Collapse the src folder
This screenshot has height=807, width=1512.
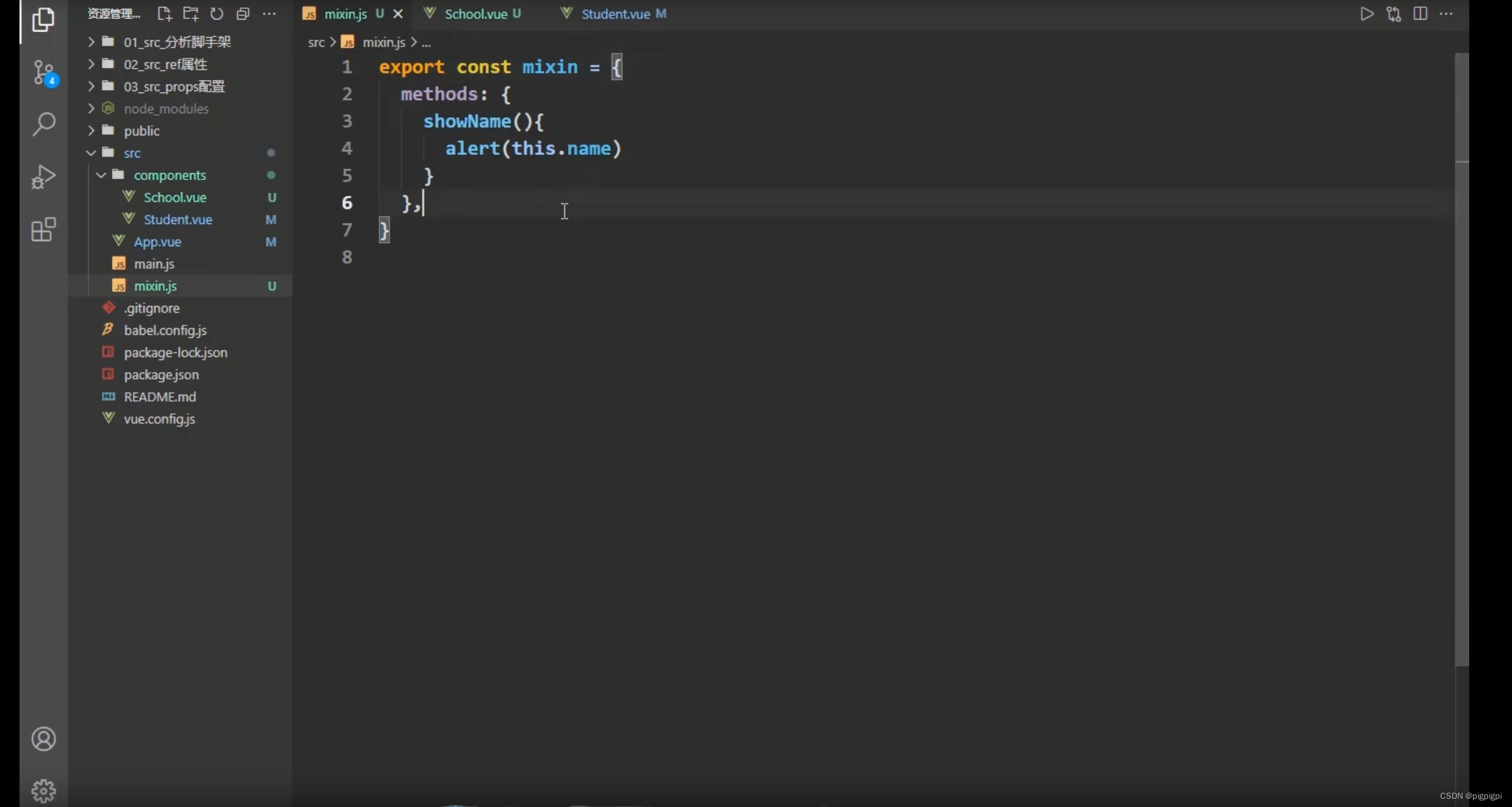(x=132, y=152)
